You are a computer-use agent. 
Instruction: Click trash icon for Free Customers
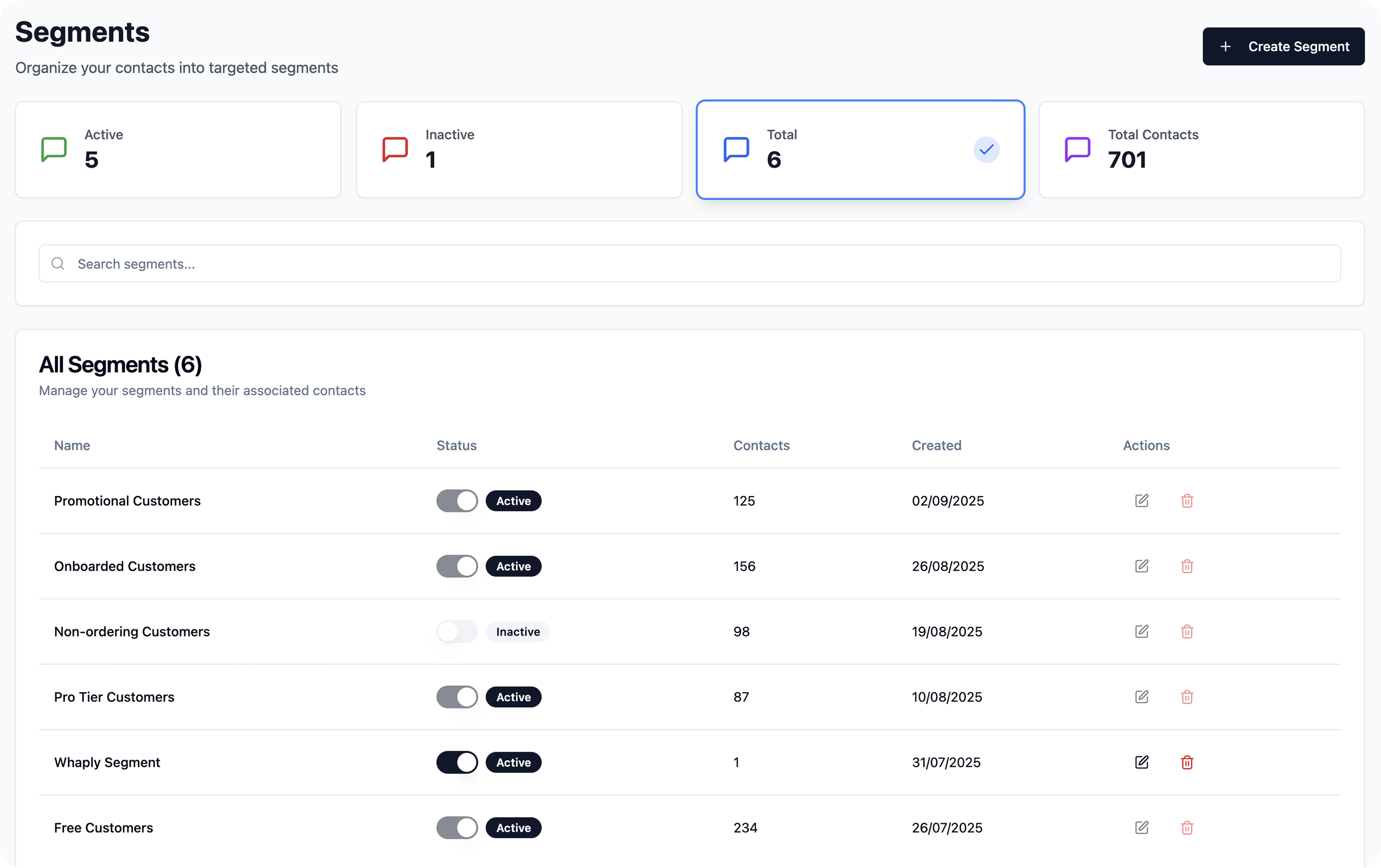pos(1187,827)
